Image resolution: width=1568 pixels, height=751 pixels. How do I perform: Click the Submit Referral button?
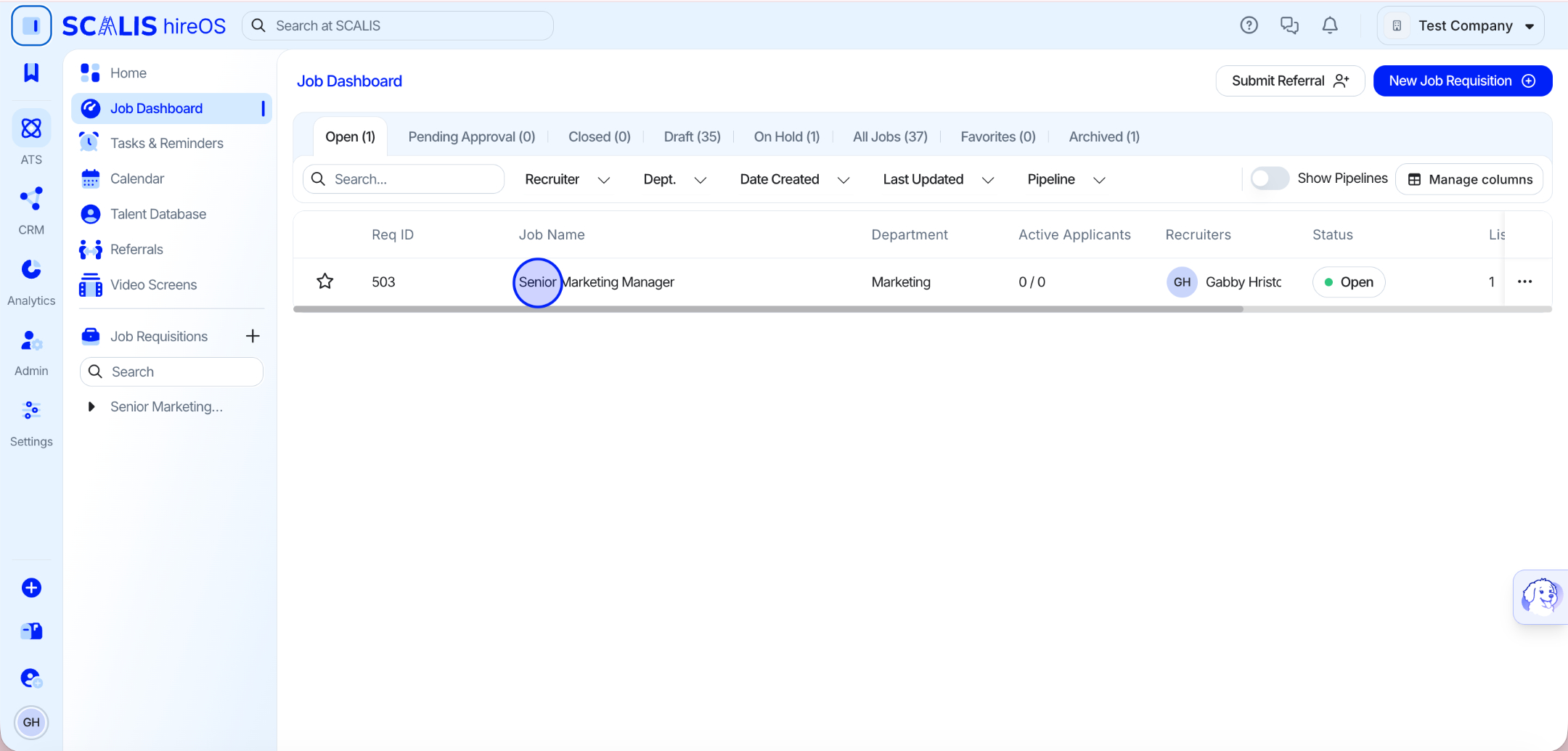(x=1290, y=81)
